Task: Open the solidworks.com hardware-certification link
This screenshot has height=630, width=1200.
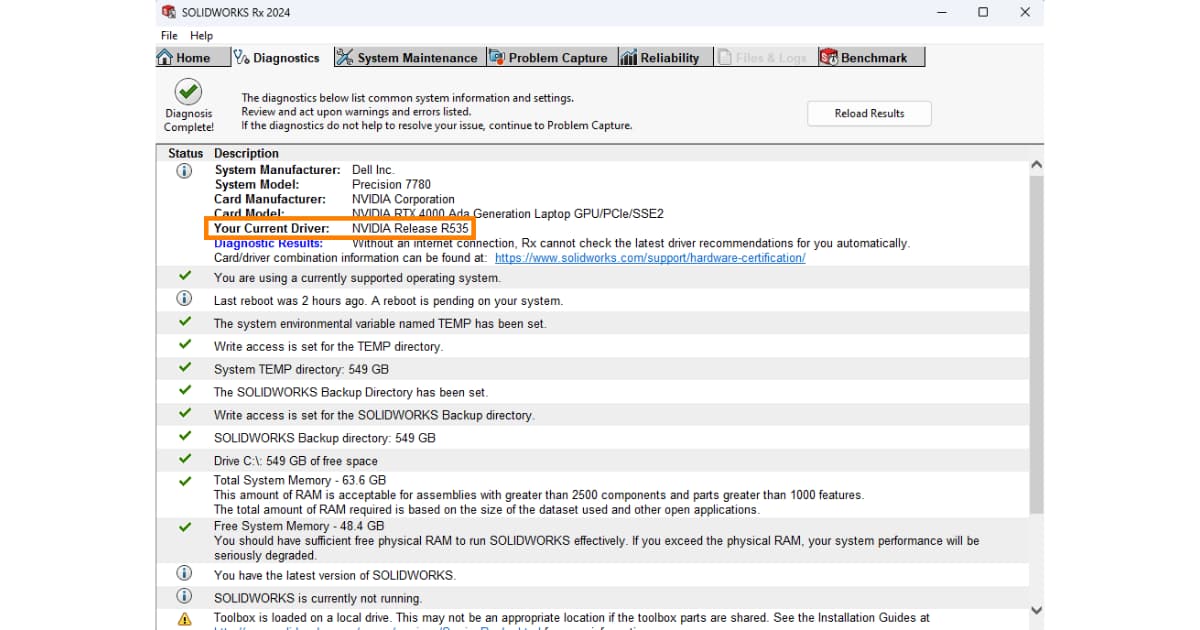Action: pyautogui.click(x=649, y=258)
